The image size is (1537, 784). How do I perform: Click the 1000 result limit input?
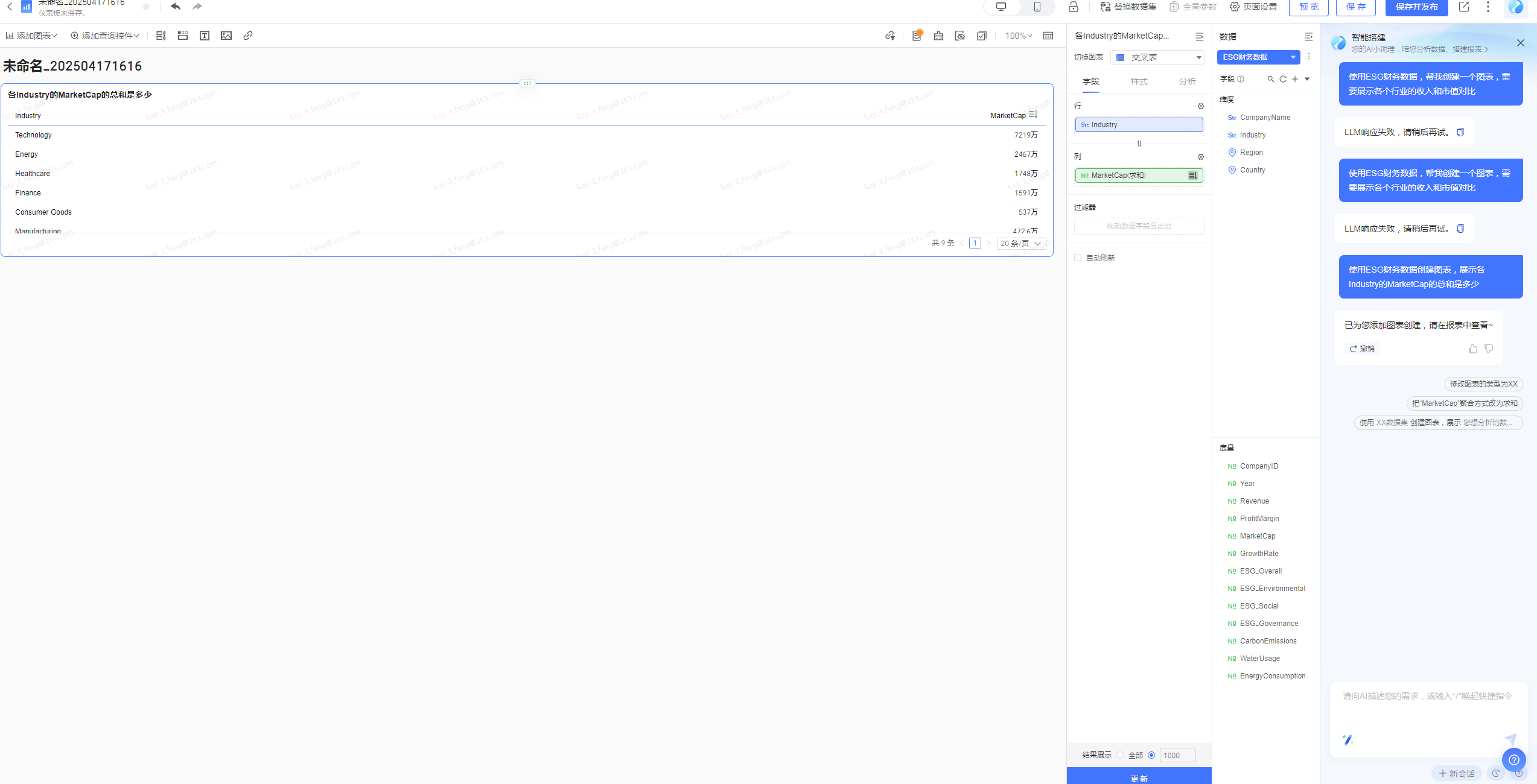click(1177, 755)
